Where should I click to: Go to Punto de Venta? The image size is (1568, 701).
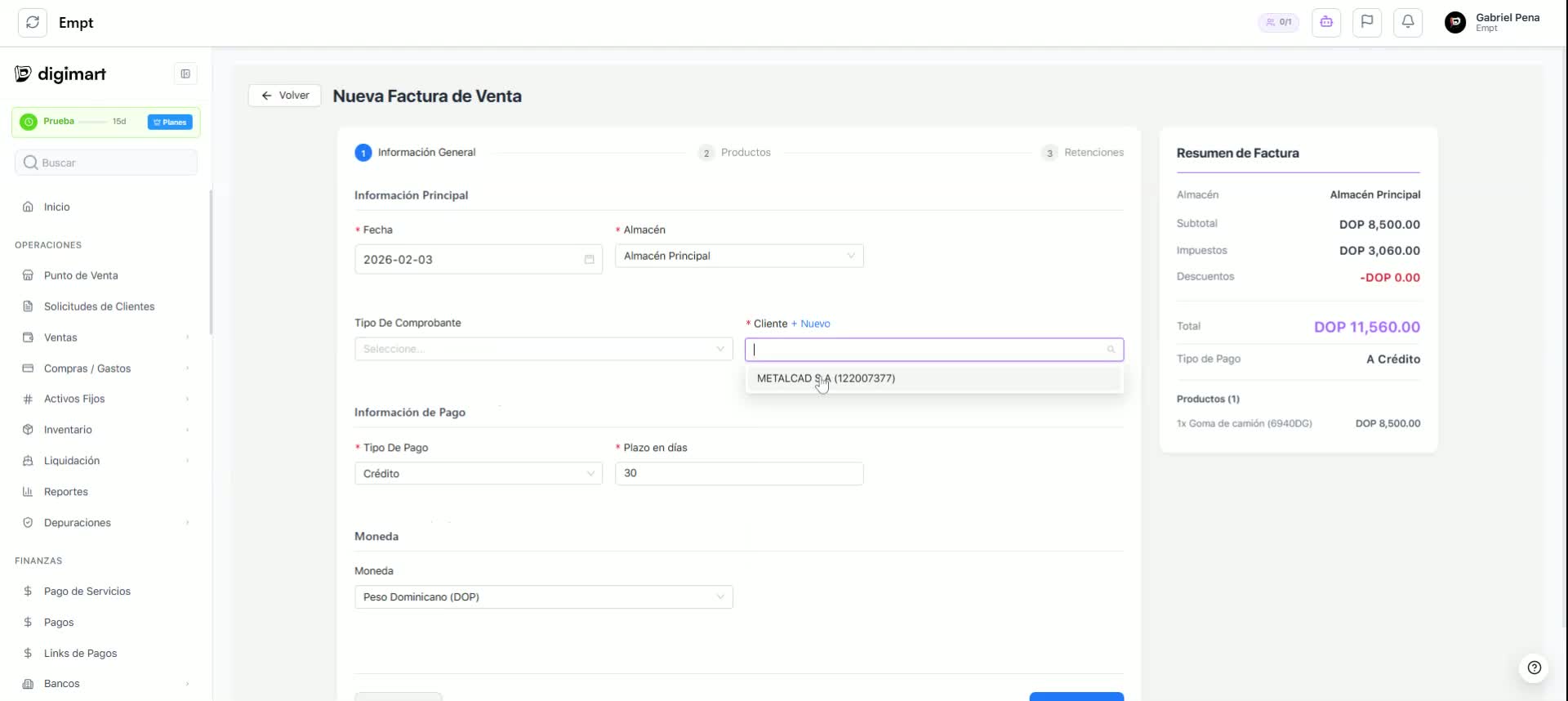(x=81, y=275)
